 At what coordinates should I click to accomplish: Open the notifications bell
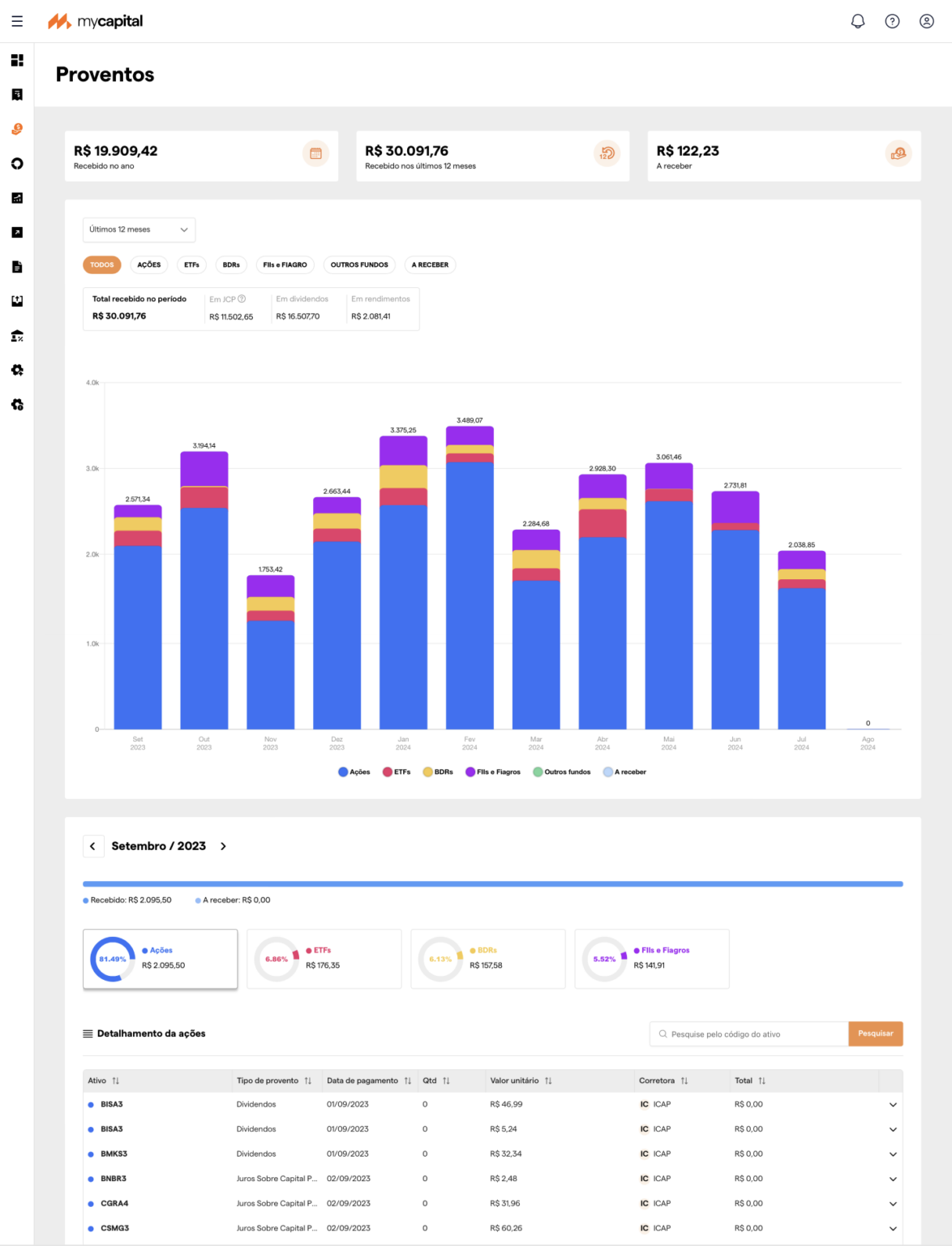click(x=857, y=21)
